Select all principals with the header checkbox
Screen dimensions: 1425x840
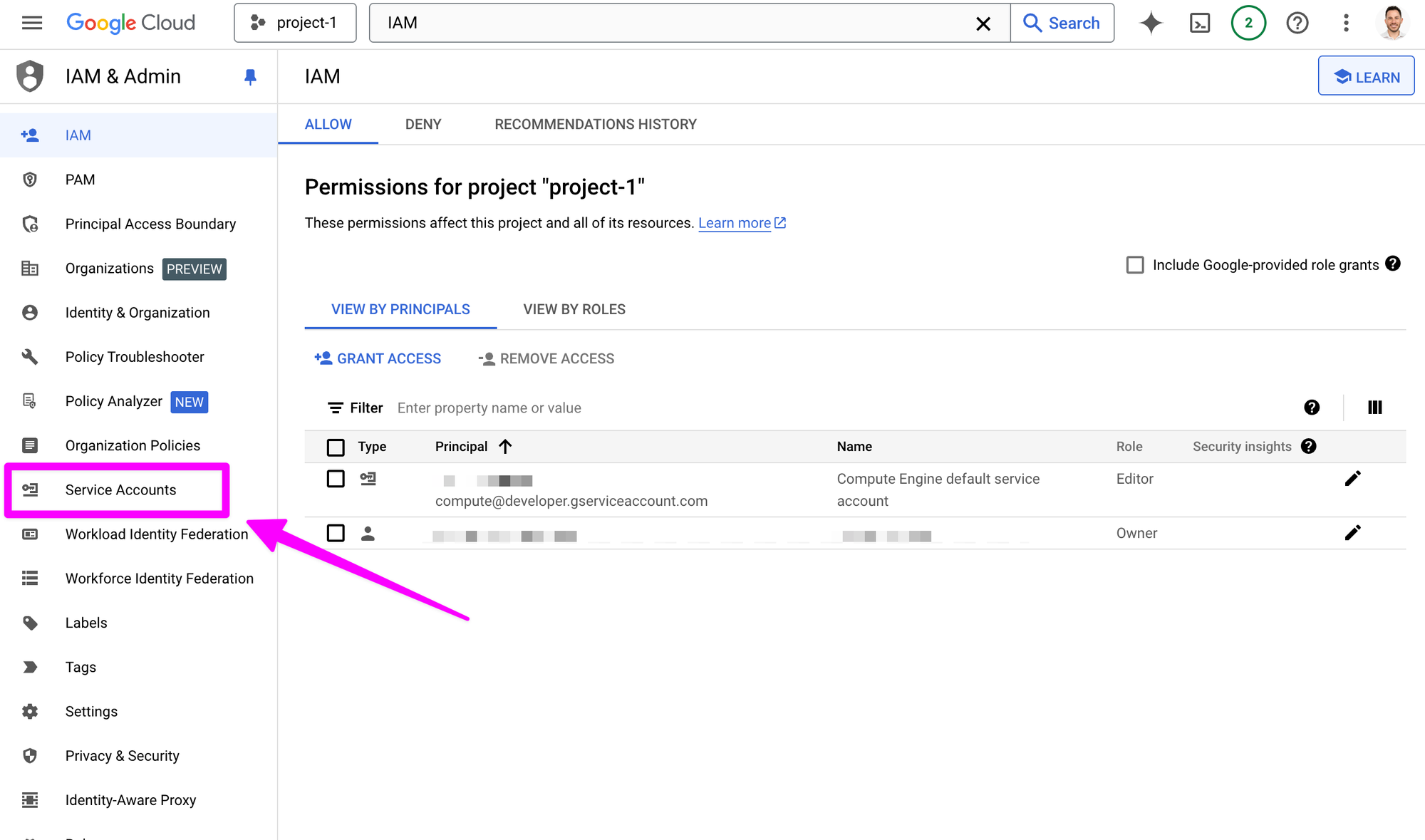pos(336,447)
